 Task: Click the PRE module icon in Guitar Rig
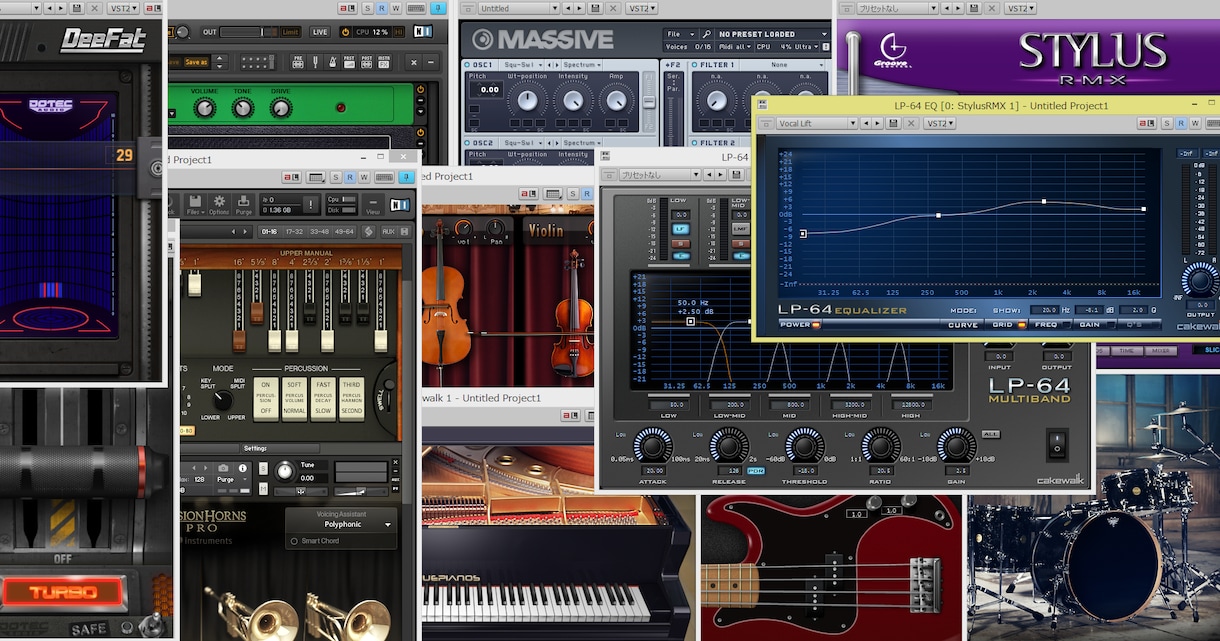[298, 61]
